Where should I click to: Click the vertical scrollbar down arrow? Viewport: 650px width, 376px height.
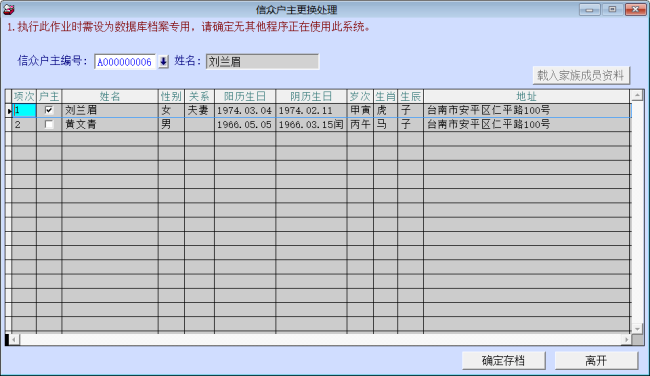(x=637, y=329)
